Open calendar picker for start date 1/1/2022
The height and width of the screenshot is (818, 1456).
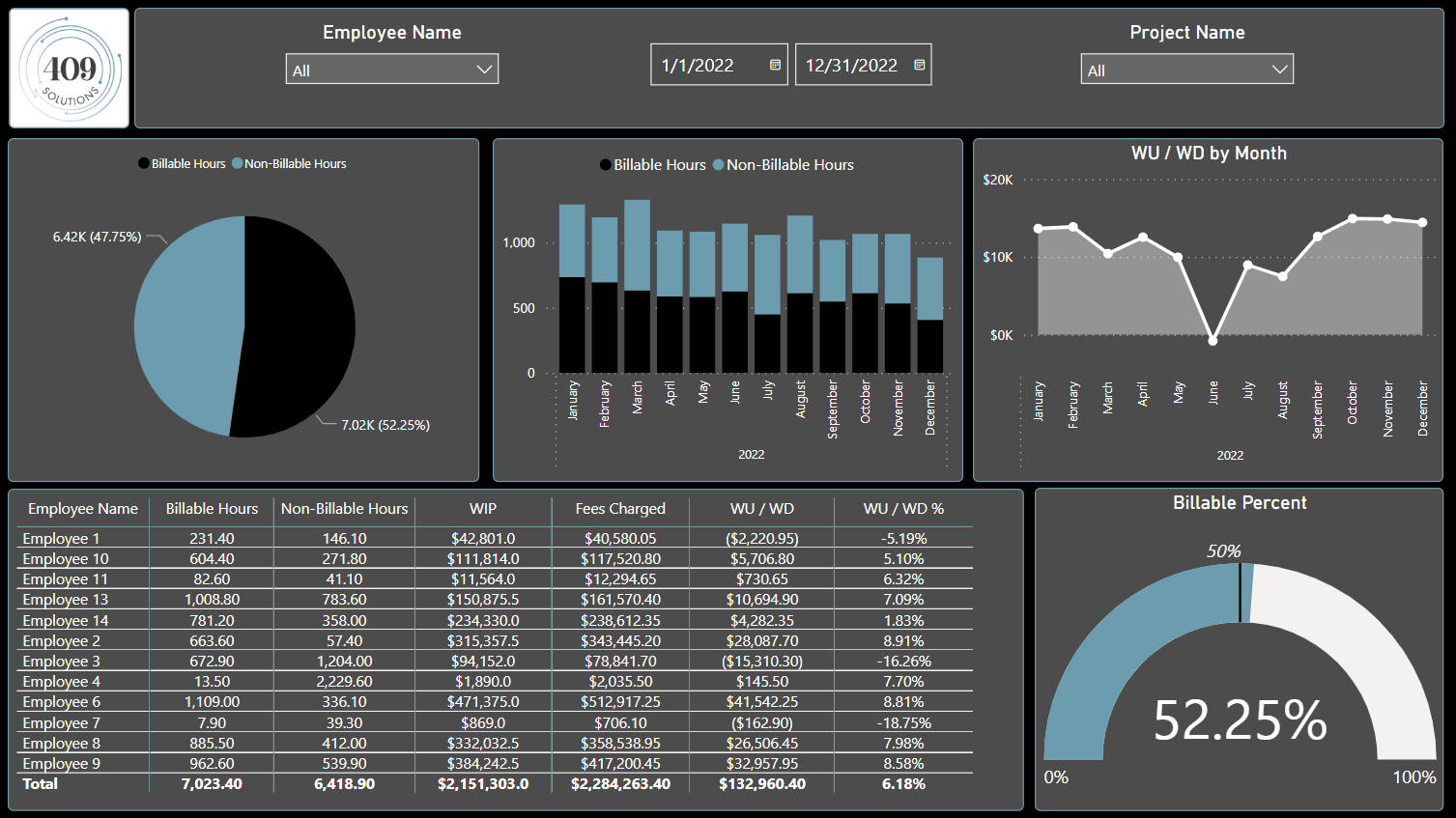tap(775, 65)
